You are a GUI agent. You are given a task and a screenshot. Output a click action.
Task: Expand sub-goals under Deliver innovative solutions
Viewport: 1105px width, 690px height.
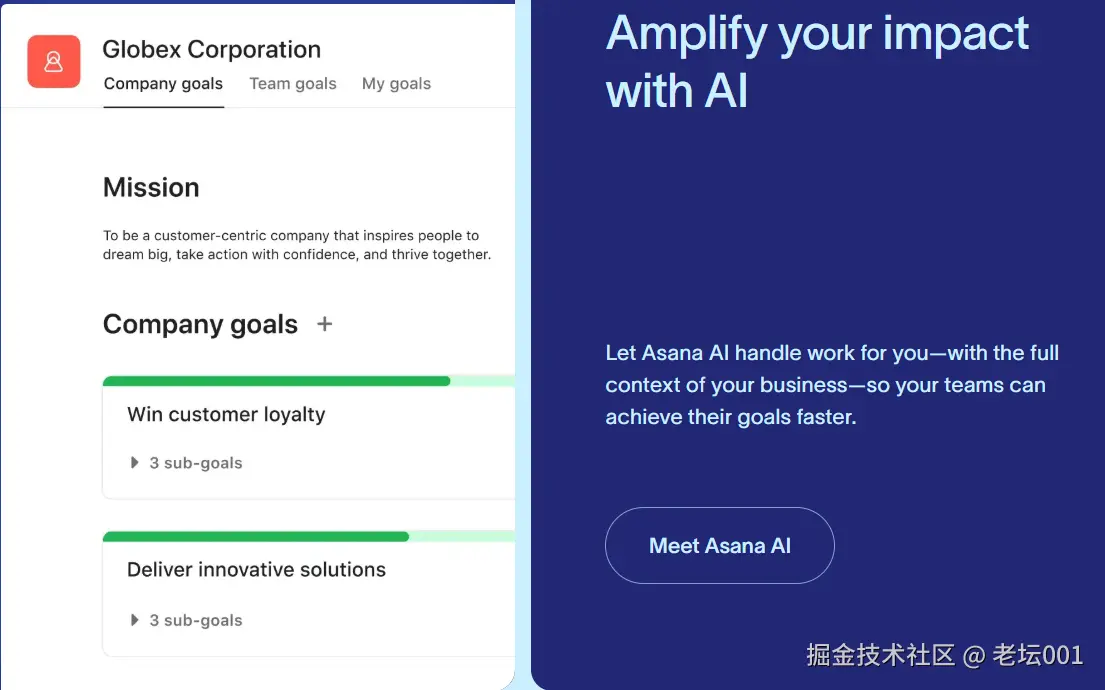coord(134,620)
